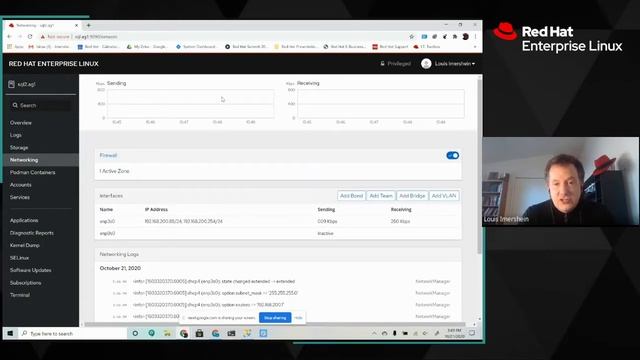Open Storage in the sidebar

point(19,147)
